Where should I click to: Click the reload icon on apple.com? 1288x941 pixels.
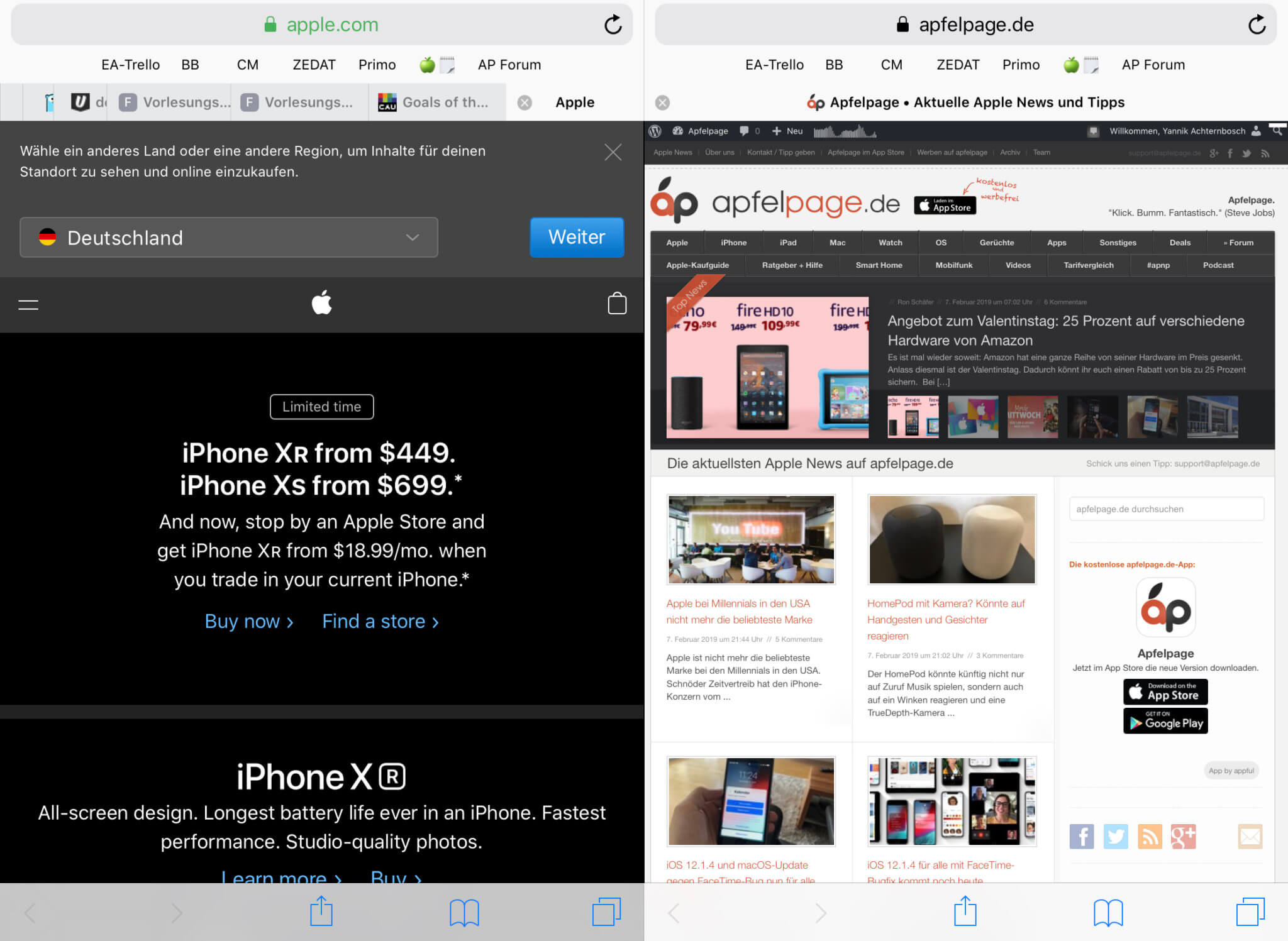pos(613,24)
